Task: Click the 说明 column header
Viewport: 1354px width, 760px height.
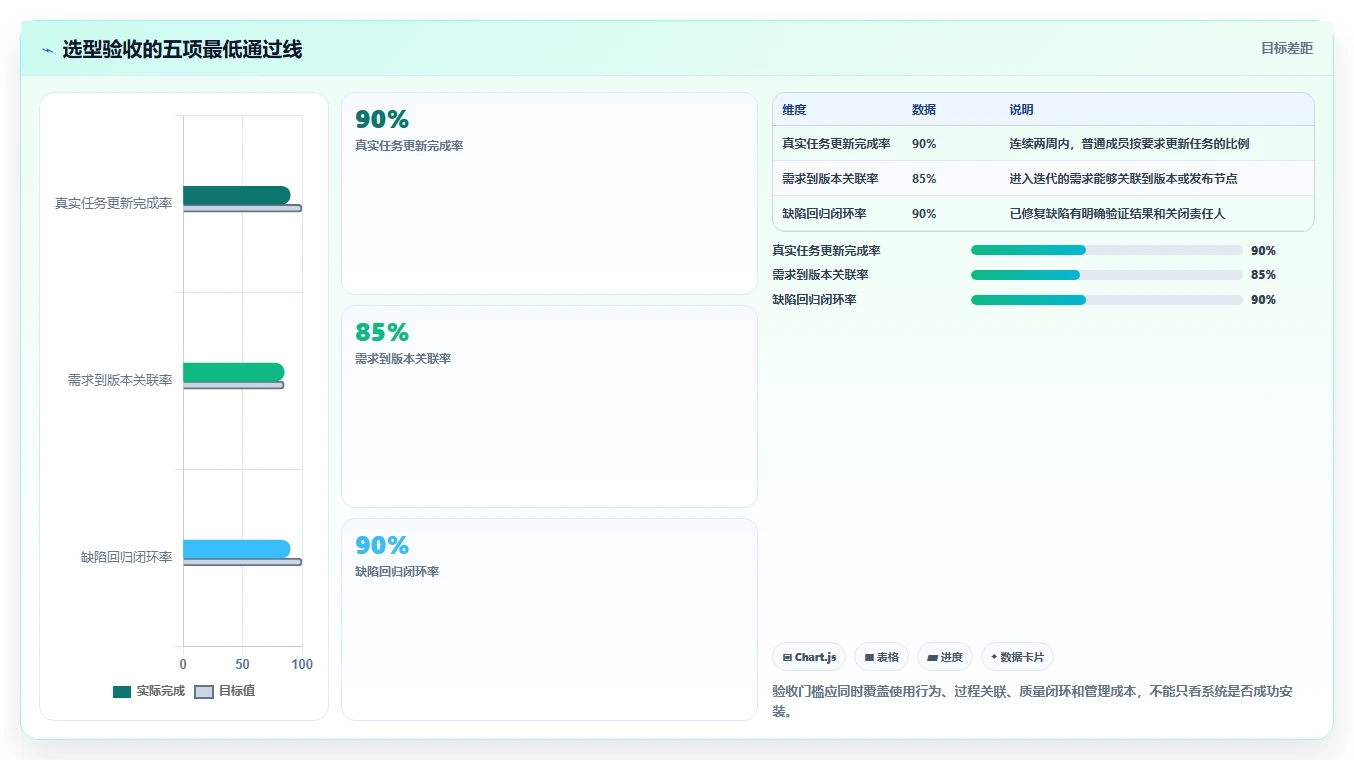Action: pyautogui.click(x=1021, y=110)
